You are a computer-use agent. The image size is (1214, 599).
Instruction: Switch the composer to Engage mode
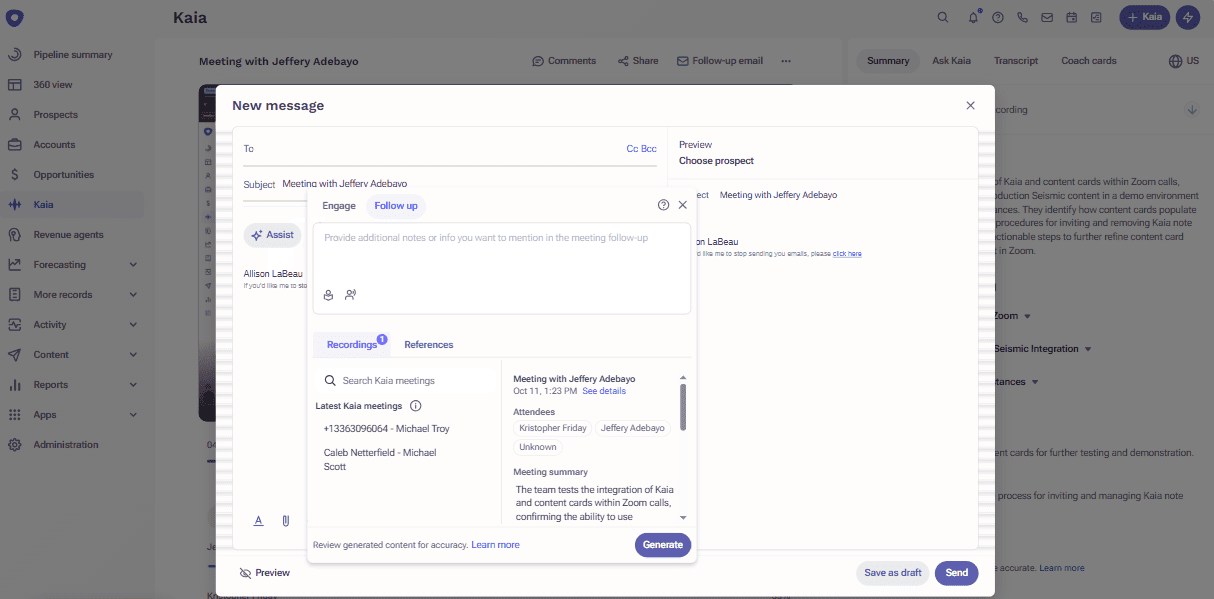(x=339, y=205)
